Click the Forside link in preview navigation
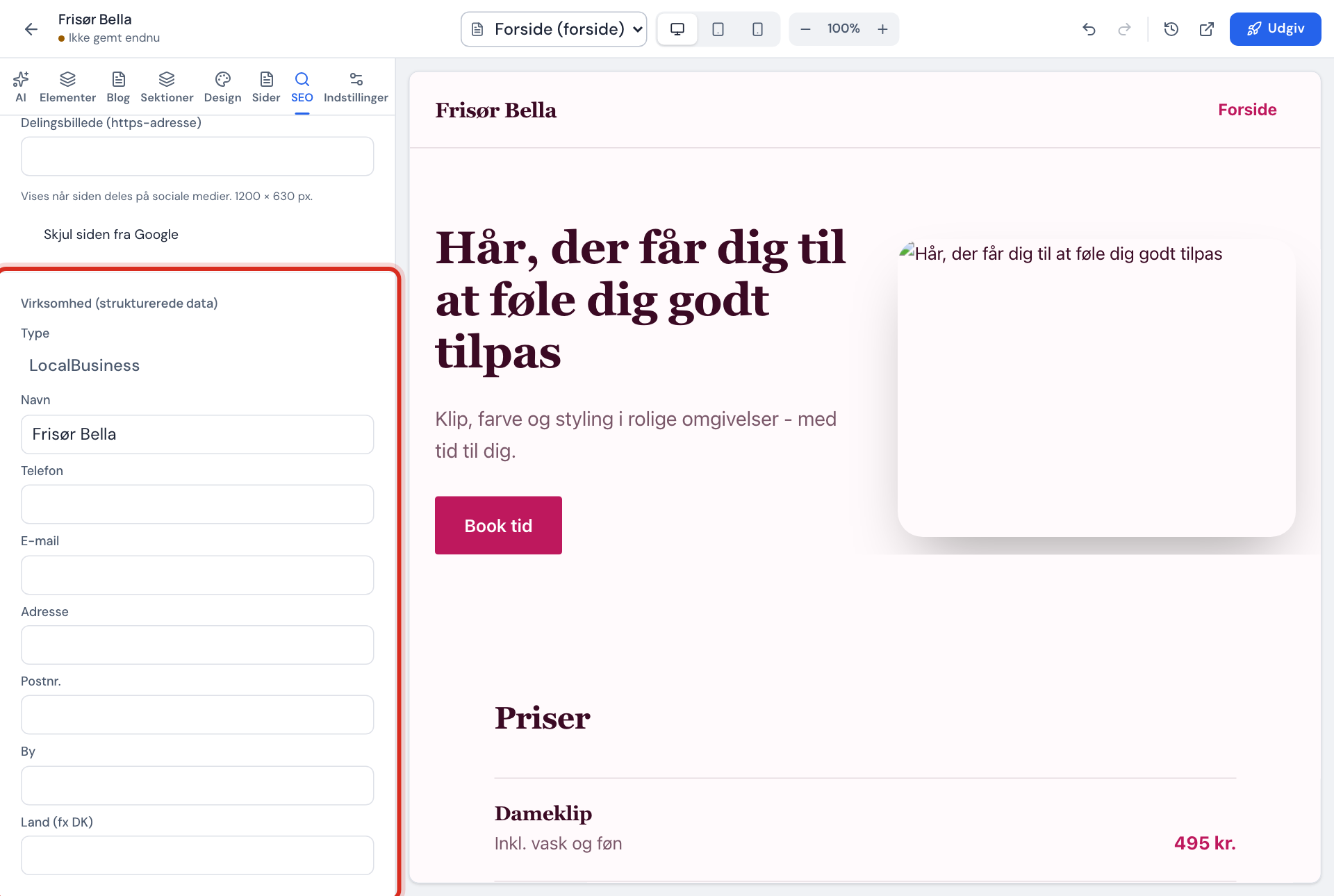Image resolution: width=1334 pixels, height=896 pixels. pyautogui.click(x=1247, y=110)
